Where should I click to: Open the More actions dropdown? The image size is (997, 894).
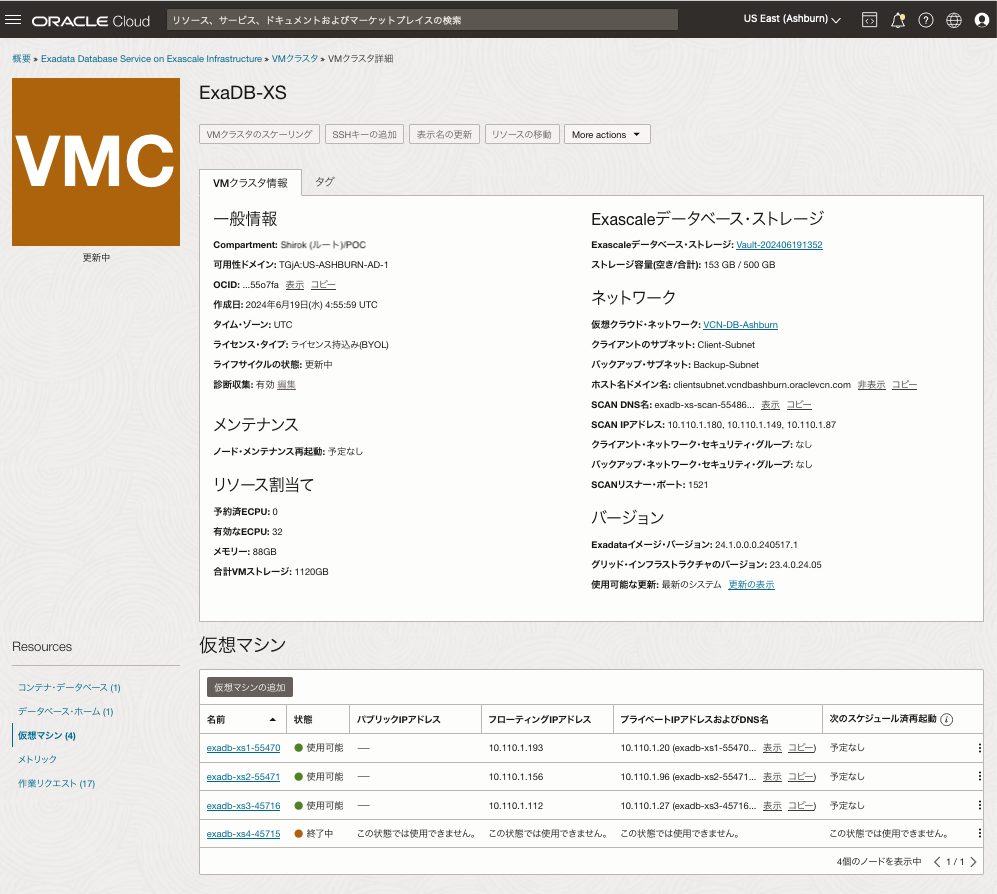[606, 133]
